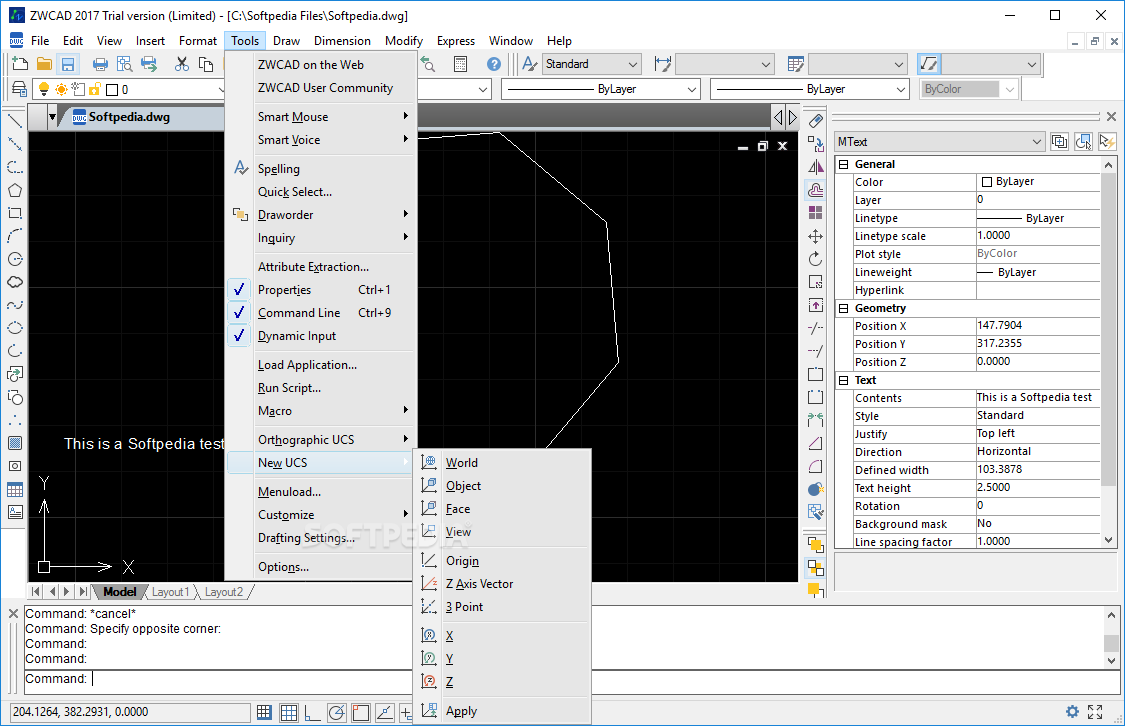This screenshot has width=1125, height=726.
Task: Choose World from New UCS submenu
Action: coord(502,463)
